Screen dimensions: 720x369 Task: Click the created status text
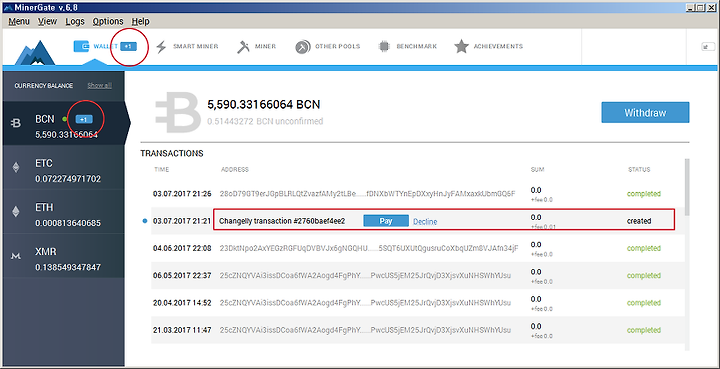[x=639, y=221]
